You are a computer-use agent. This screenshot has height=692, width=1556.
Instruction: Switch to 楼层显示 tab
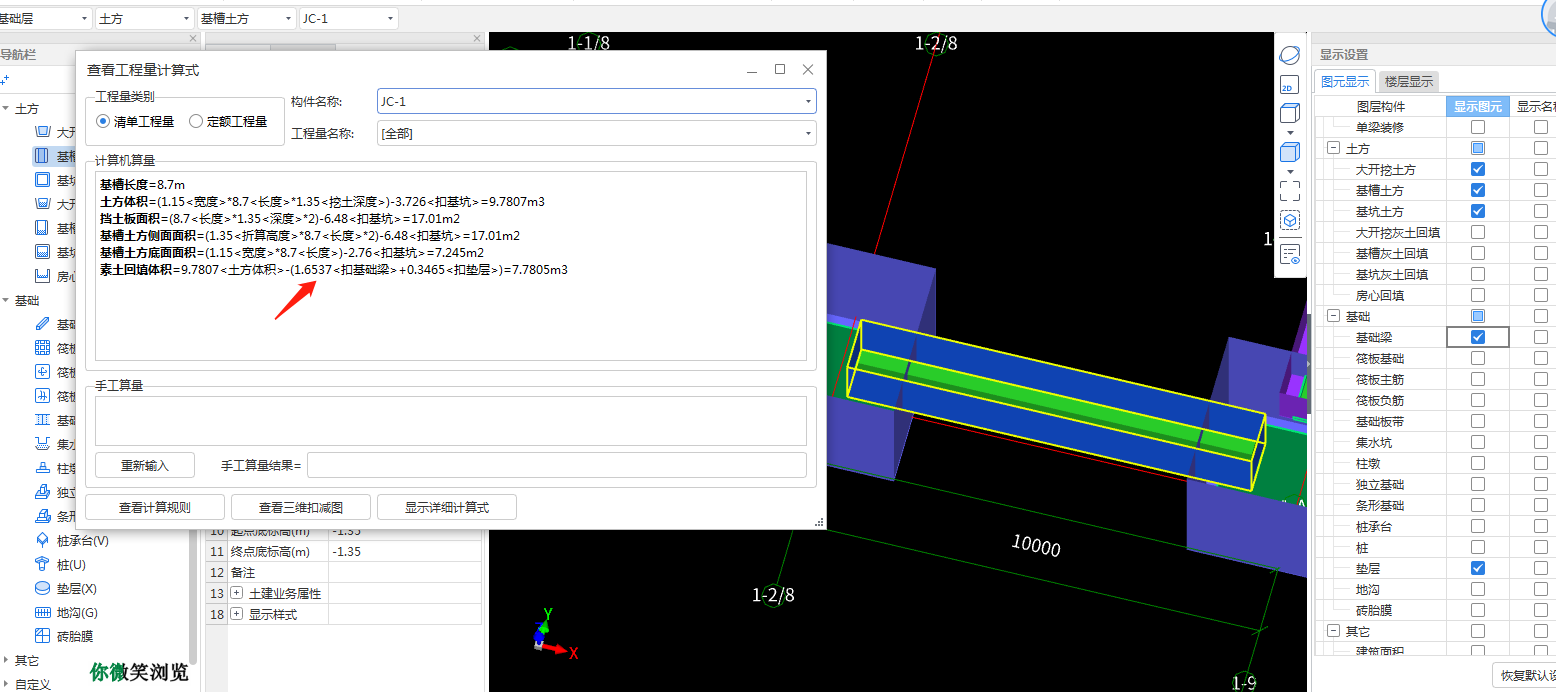(1408, 82)
